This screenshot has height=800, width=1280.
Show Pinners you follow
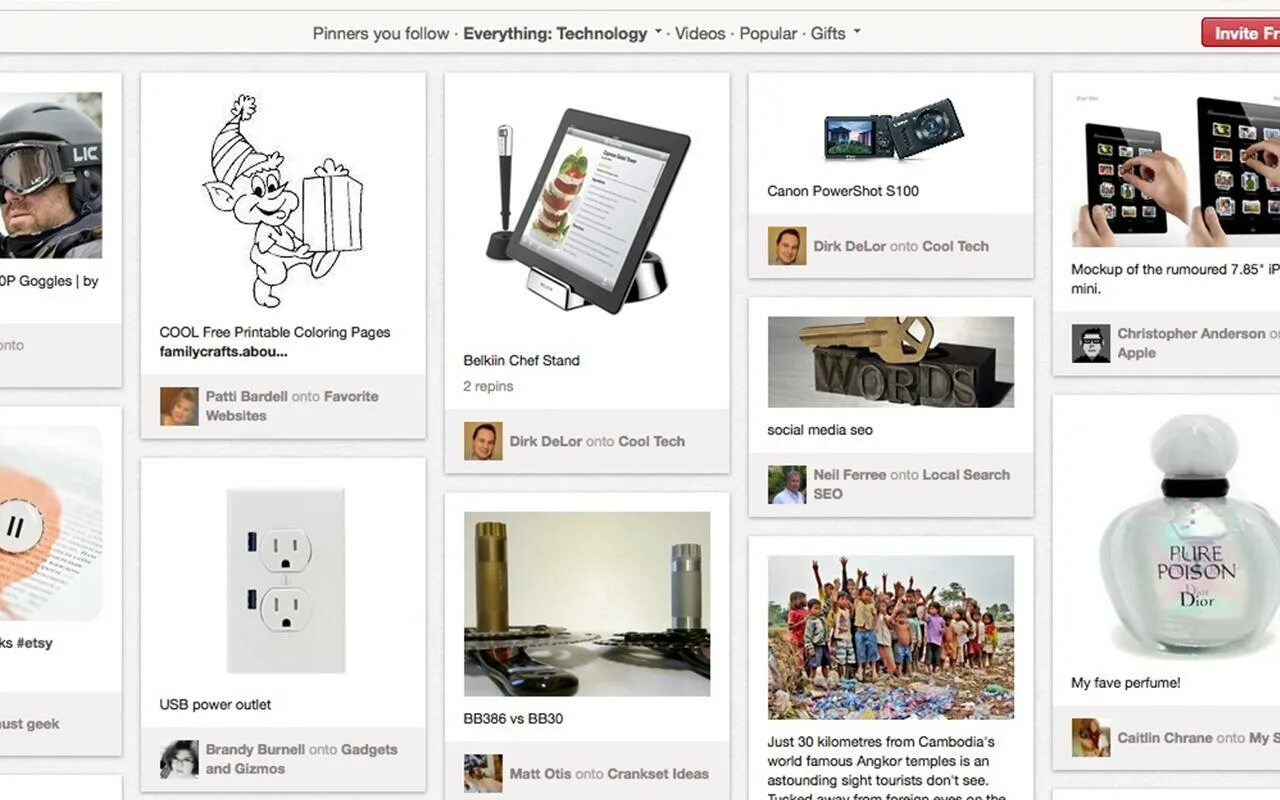tap(381, 33)
